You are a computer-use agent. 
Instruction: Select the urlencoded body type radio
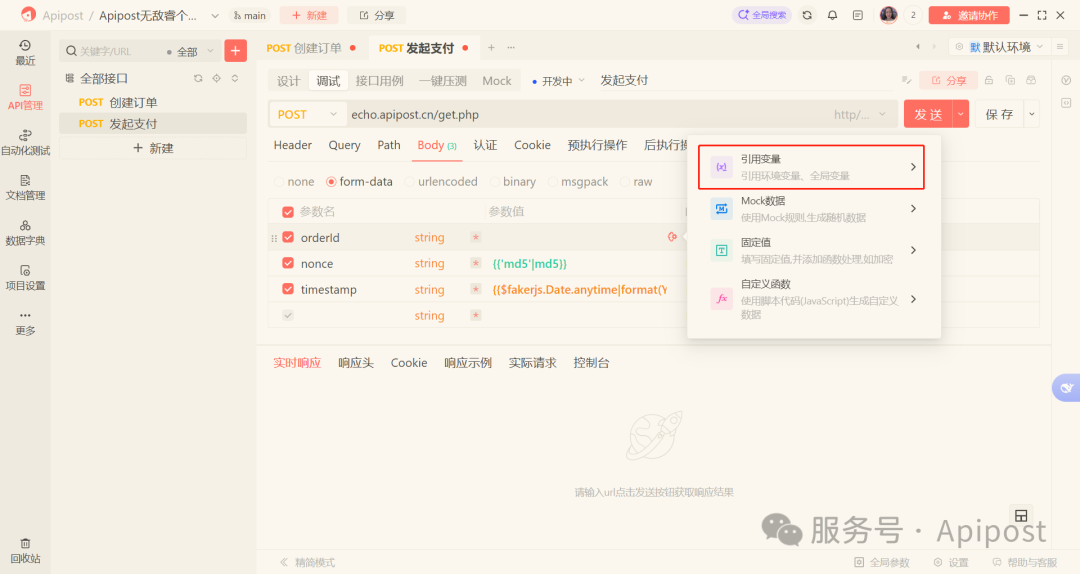(x=410, y=182)
